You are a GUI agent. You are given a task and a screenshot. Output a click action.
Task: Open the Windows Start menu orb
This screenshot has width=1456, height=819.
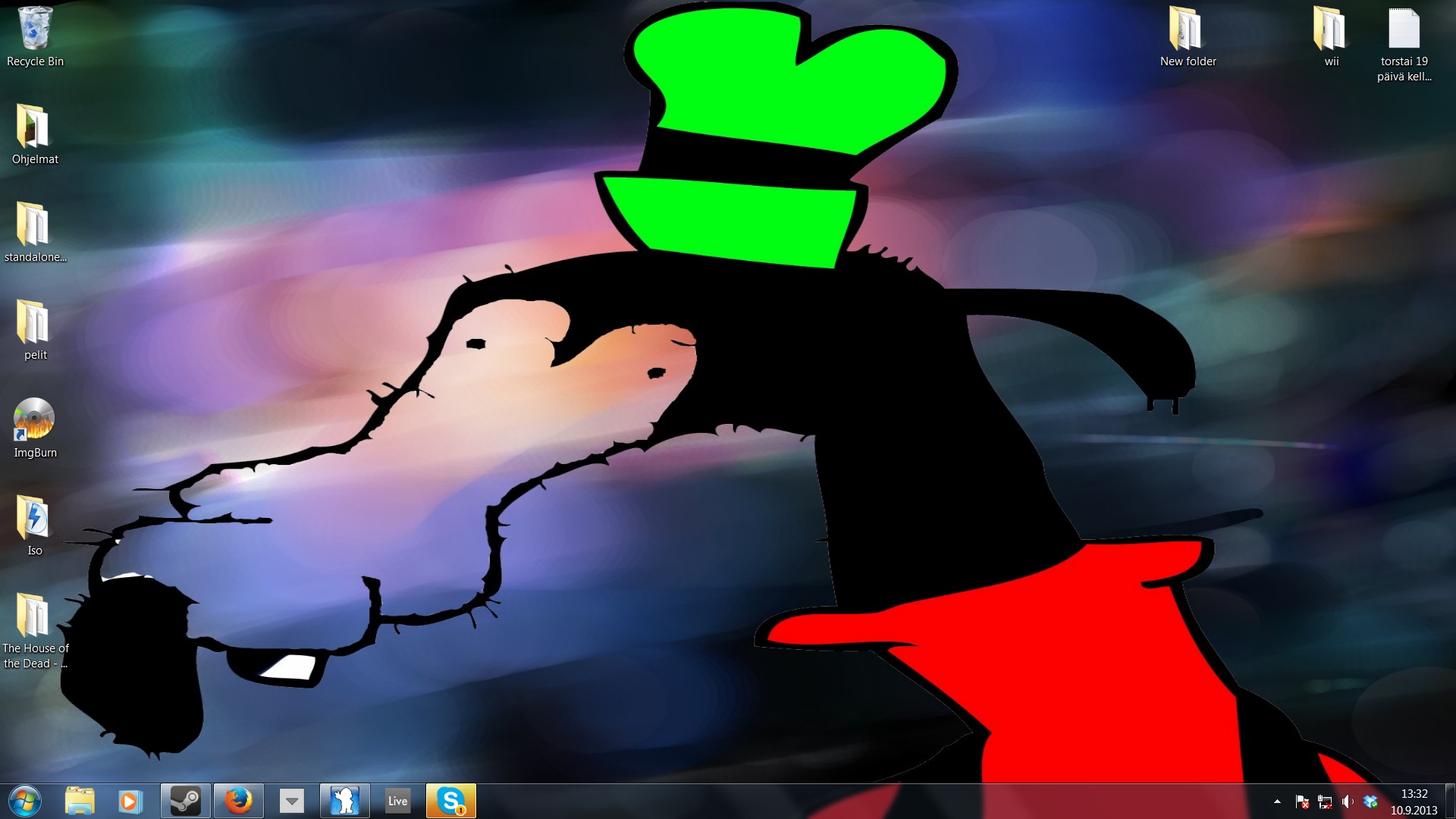coord(25,801)
